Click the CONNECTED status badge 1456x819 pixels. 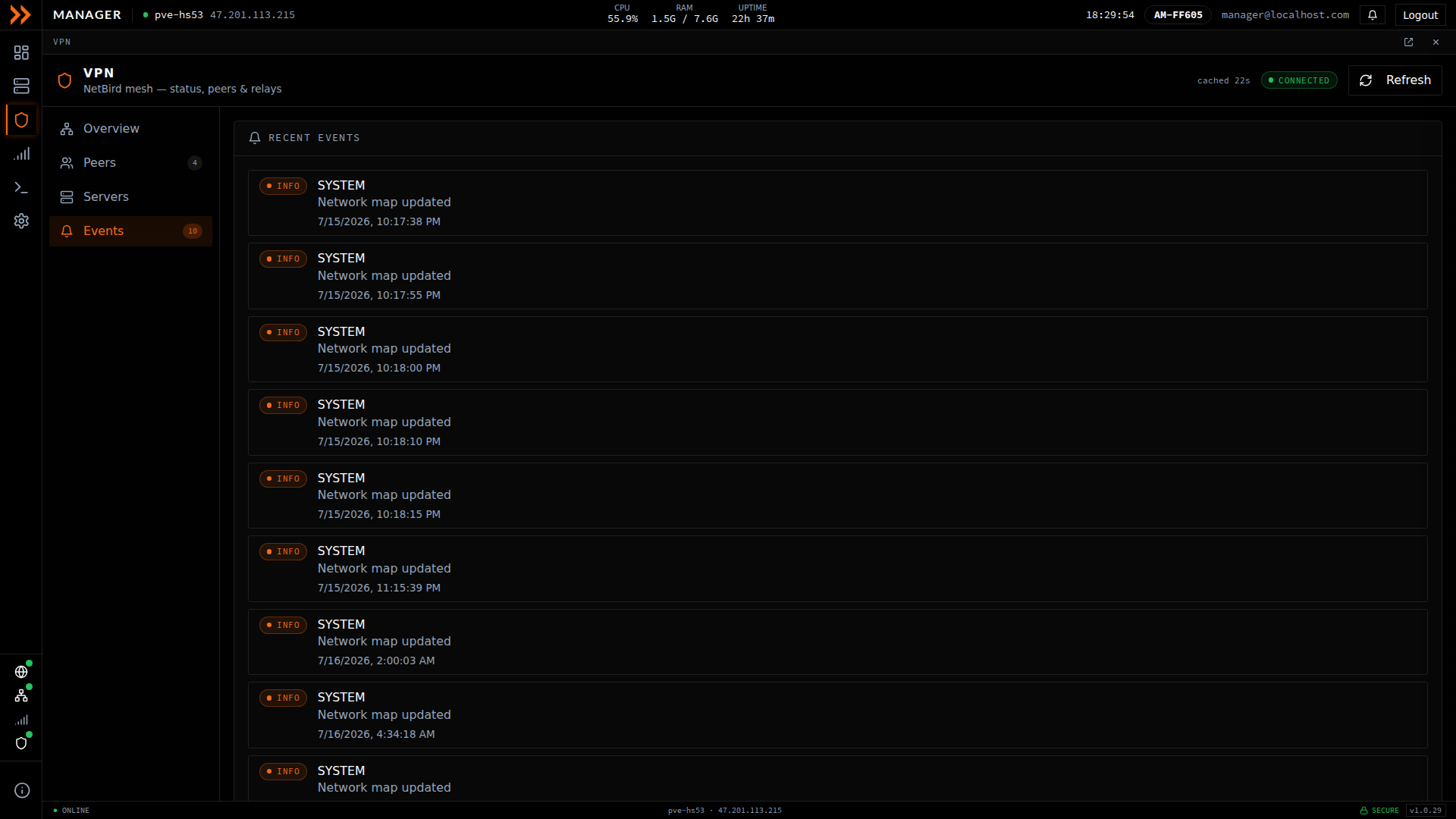pos(1299,80)
